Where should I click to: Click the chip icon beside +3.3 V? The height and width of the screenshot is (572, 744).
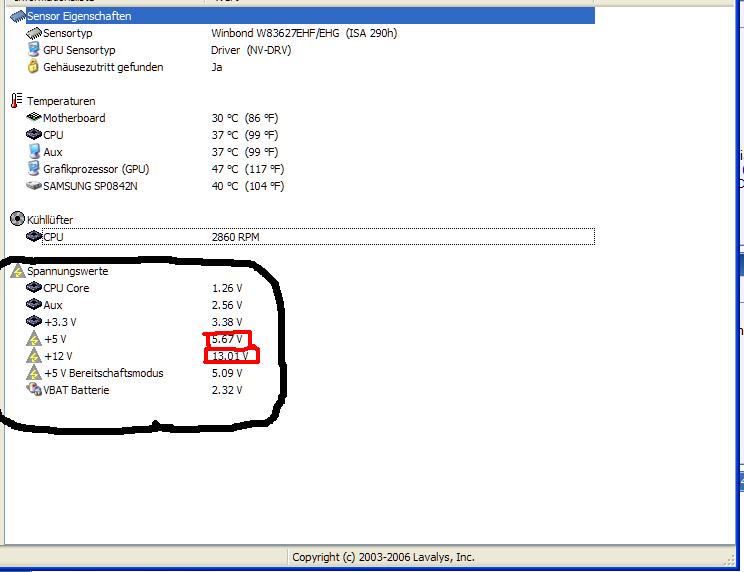[34, 322]
